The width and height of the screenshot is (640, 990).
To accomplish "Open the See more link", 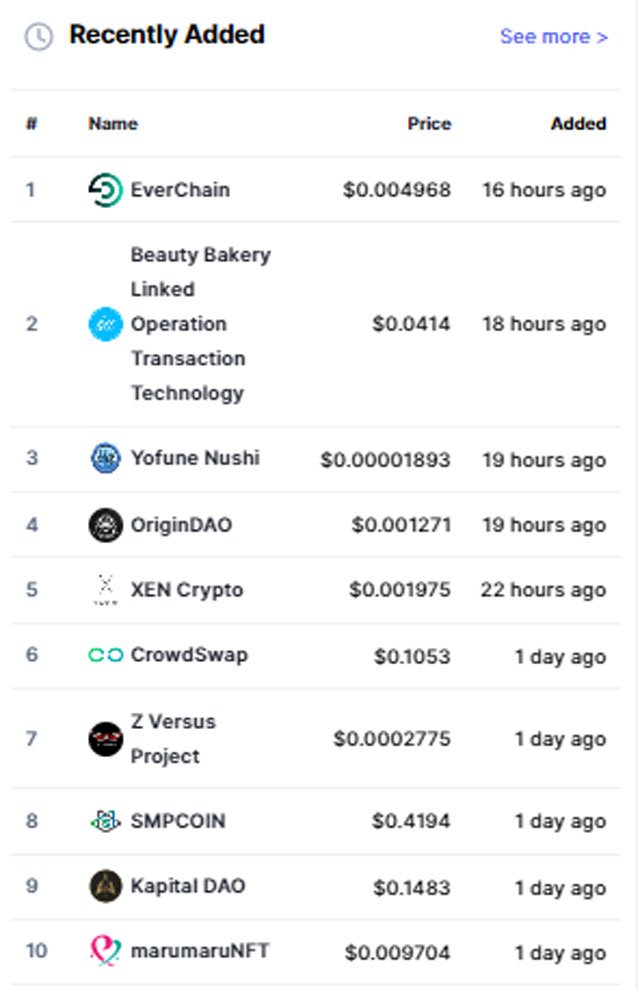I will pyautogui.click(x=554, y=37).
